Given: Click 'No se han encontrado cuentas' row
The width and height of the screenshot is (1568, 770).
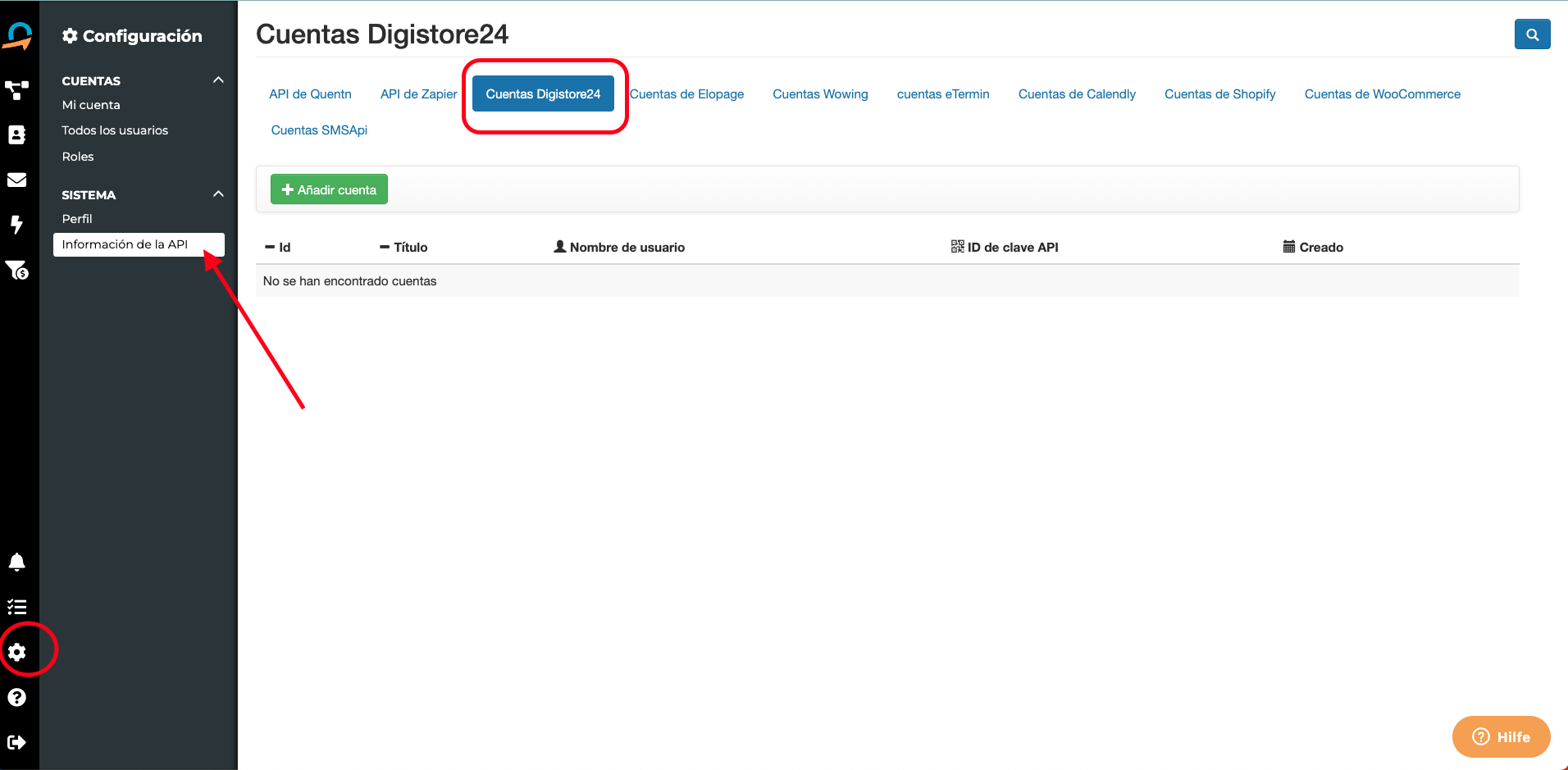Looking at the screenshot, I should pos(887,281).
